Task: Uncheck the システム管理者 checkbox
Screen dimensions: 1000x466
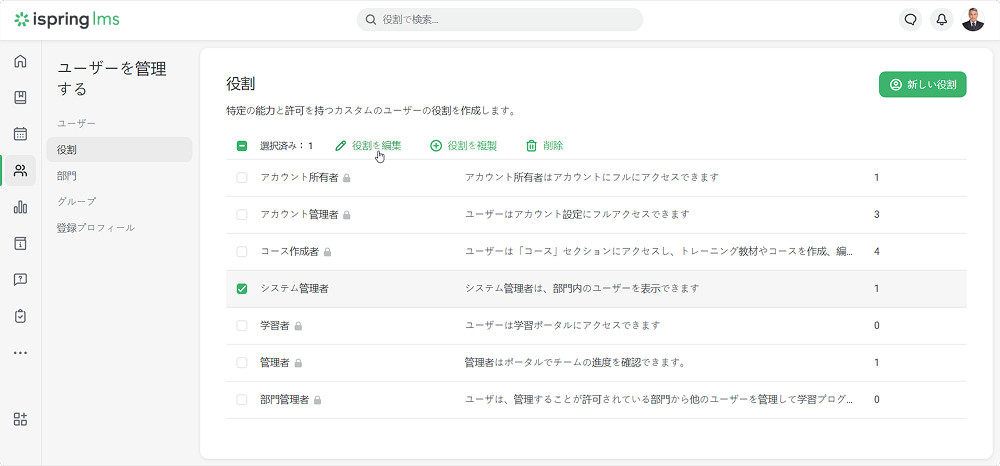Action: (242, 289)
